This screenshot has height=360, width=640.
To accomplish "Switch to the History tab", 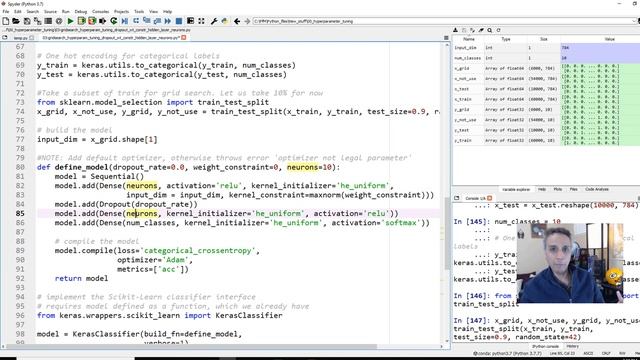I will 572,346.
